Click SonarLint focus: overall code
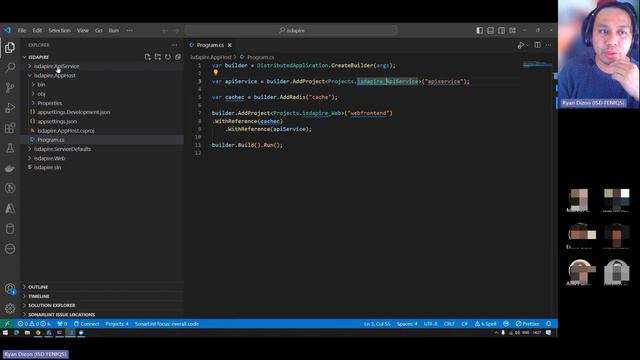The height and width of the screenshot is (360, 640). (x=167, y=324)
